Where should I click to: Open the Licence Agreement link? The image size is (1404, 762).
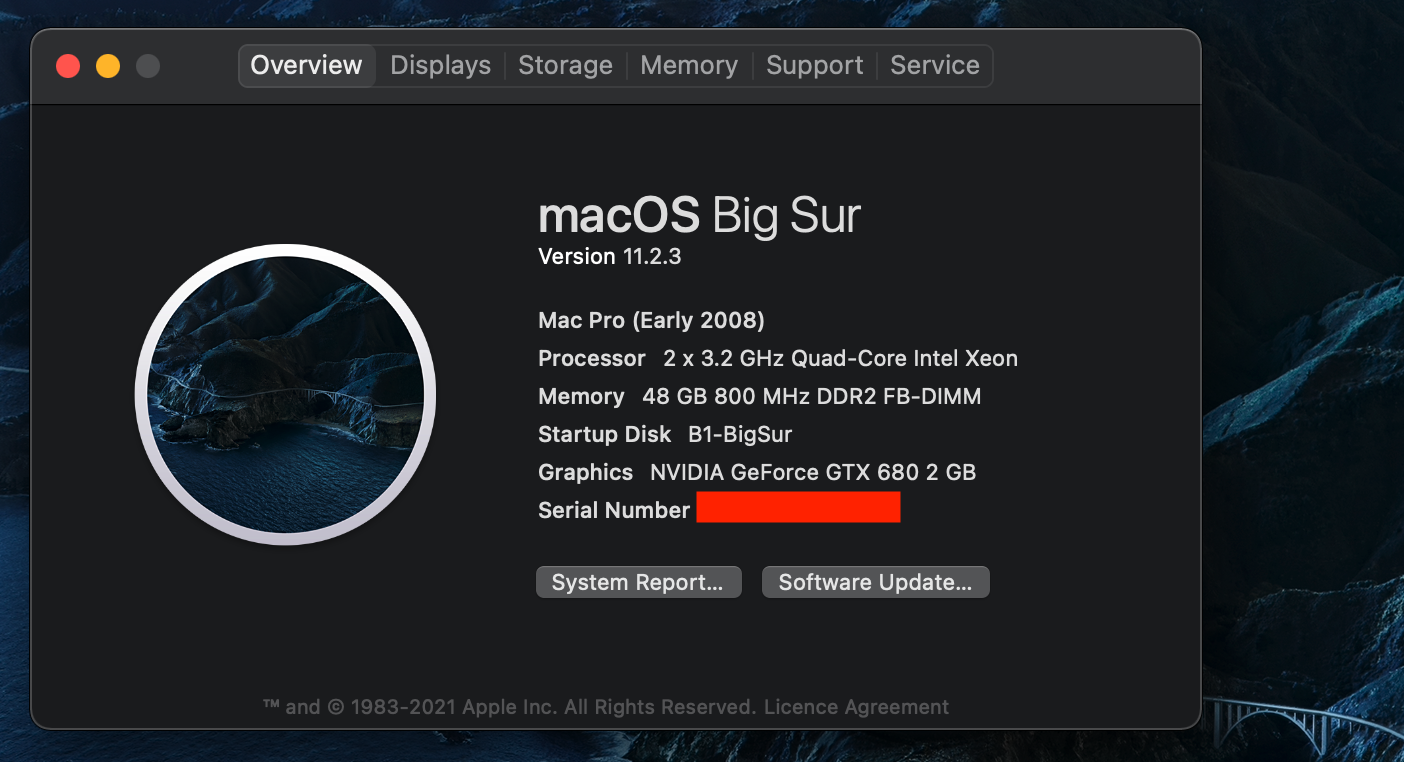tap(856, 707)
